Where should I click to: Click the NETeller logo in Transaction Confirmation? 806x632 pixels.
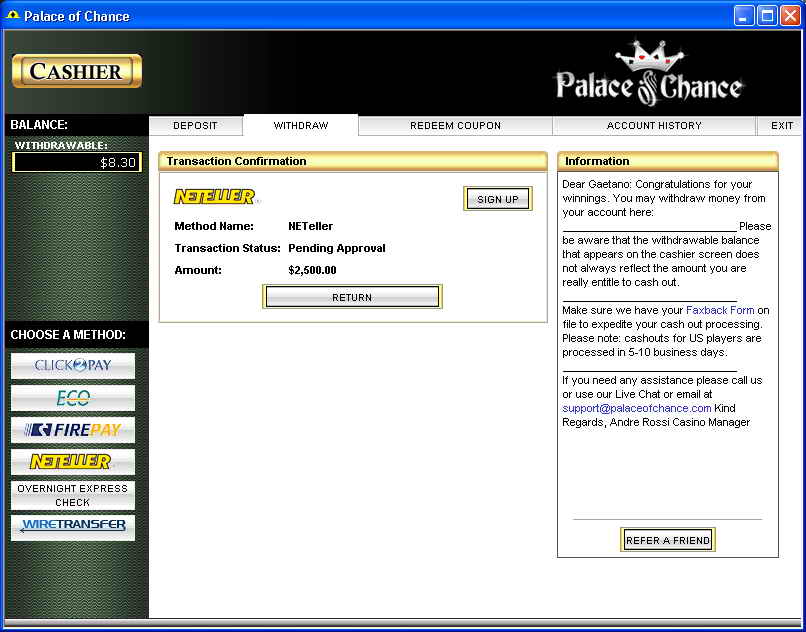[x=214, y=196]
